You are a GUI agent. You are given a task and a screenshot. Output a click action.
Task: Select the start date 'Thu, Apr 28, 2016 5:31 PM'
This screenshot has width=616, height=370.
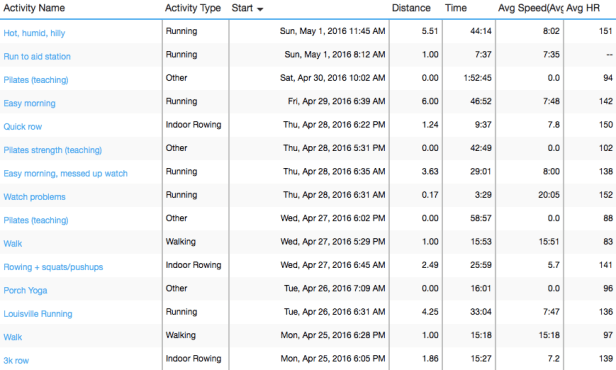(x=334, y=148)
